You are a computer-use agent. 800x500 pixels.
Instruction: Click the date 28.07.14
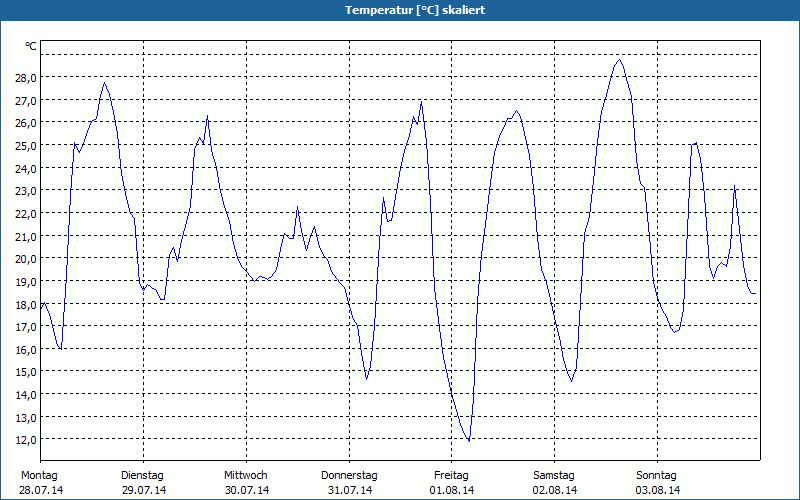click(41, 491)
